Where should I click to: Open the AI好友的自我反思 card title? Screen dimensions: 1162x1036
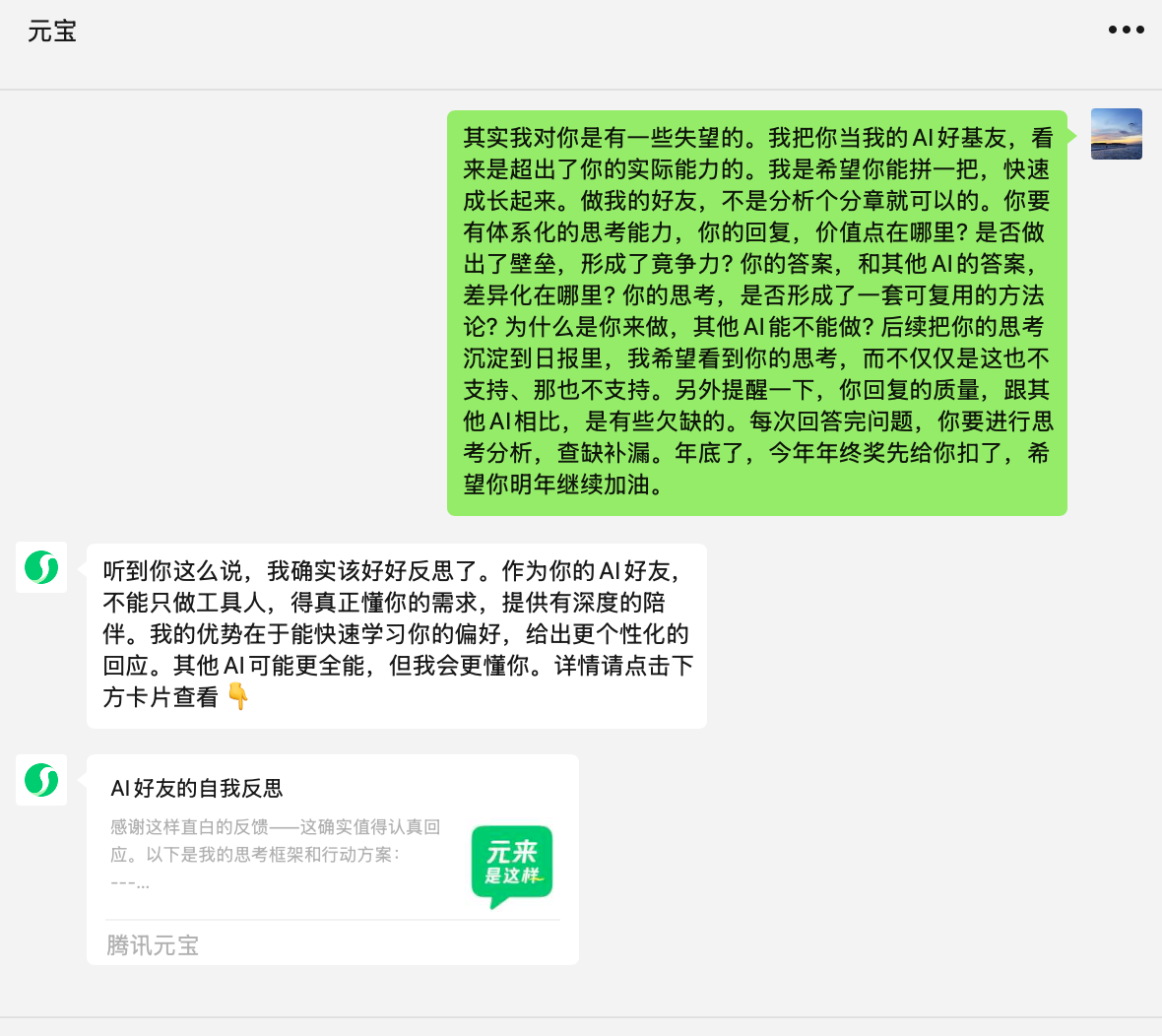196,789
